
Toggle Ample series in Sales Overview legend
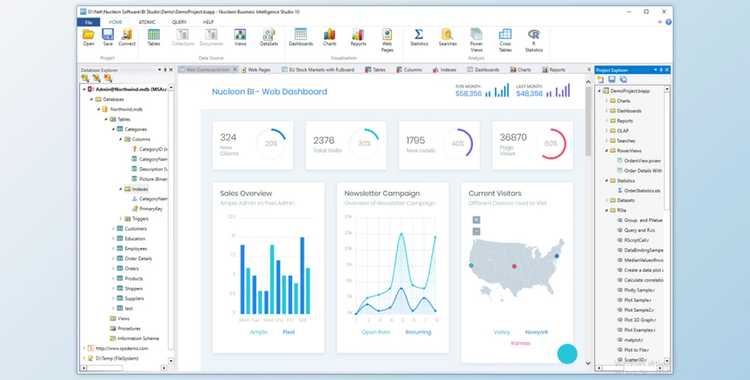[x=259, y=332]
